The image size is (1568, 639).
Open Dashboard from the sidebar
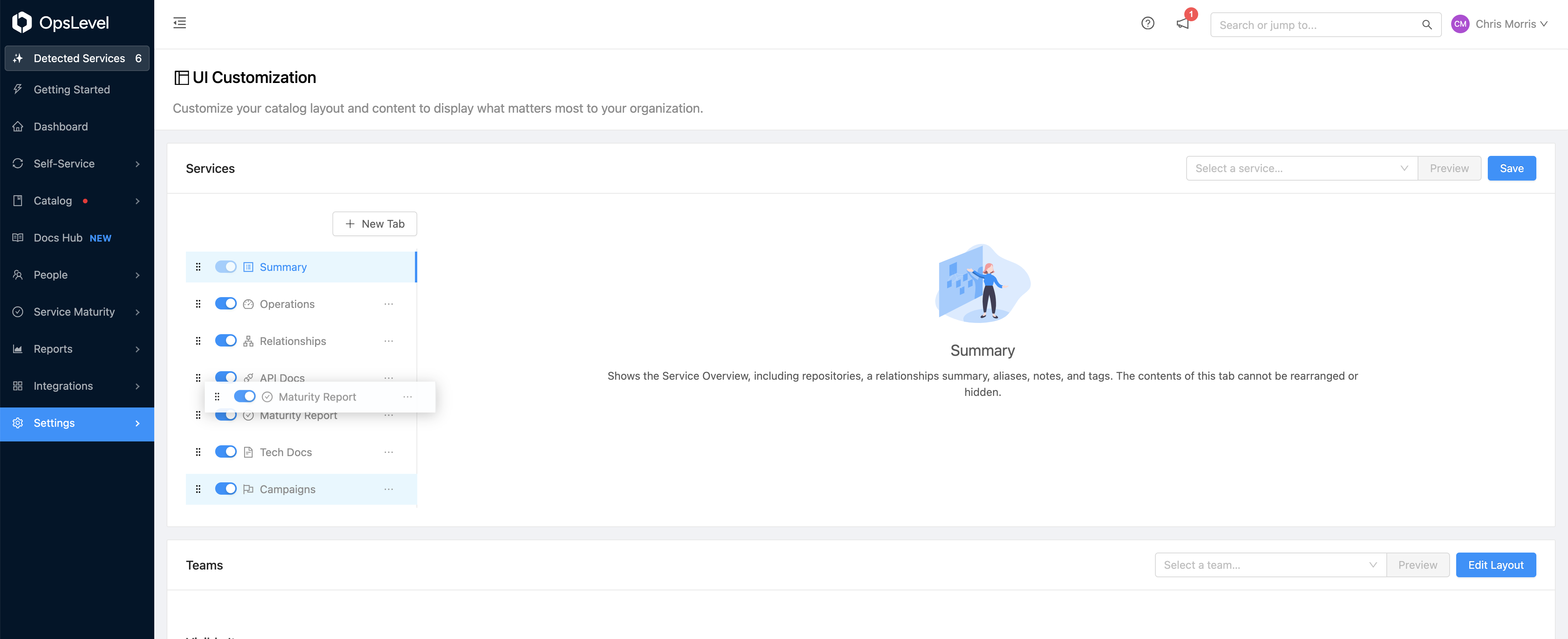tap(77, 126)
